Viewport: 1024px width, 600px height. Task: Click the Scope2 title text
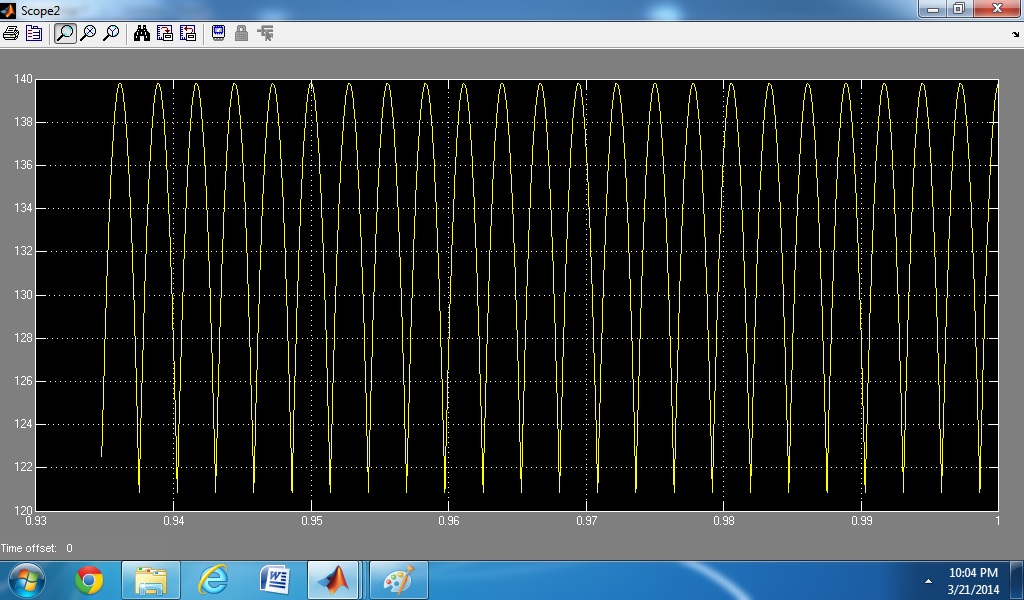[x=40, y=10]
